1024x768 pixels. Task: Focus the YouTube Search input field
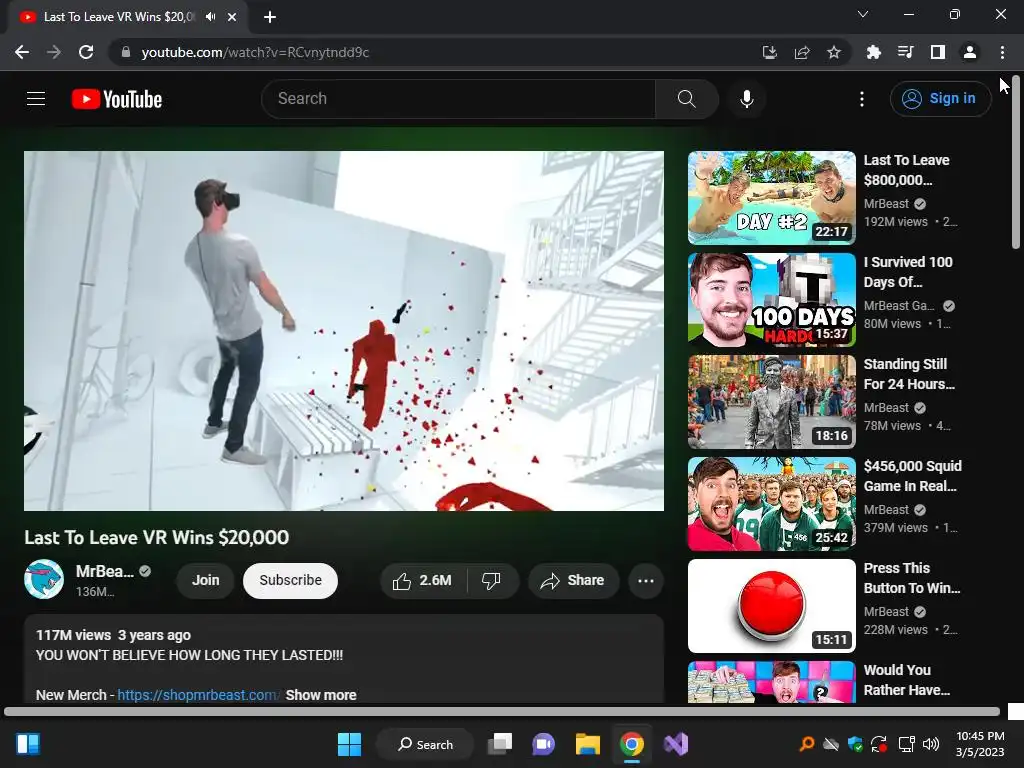[458, 99]
